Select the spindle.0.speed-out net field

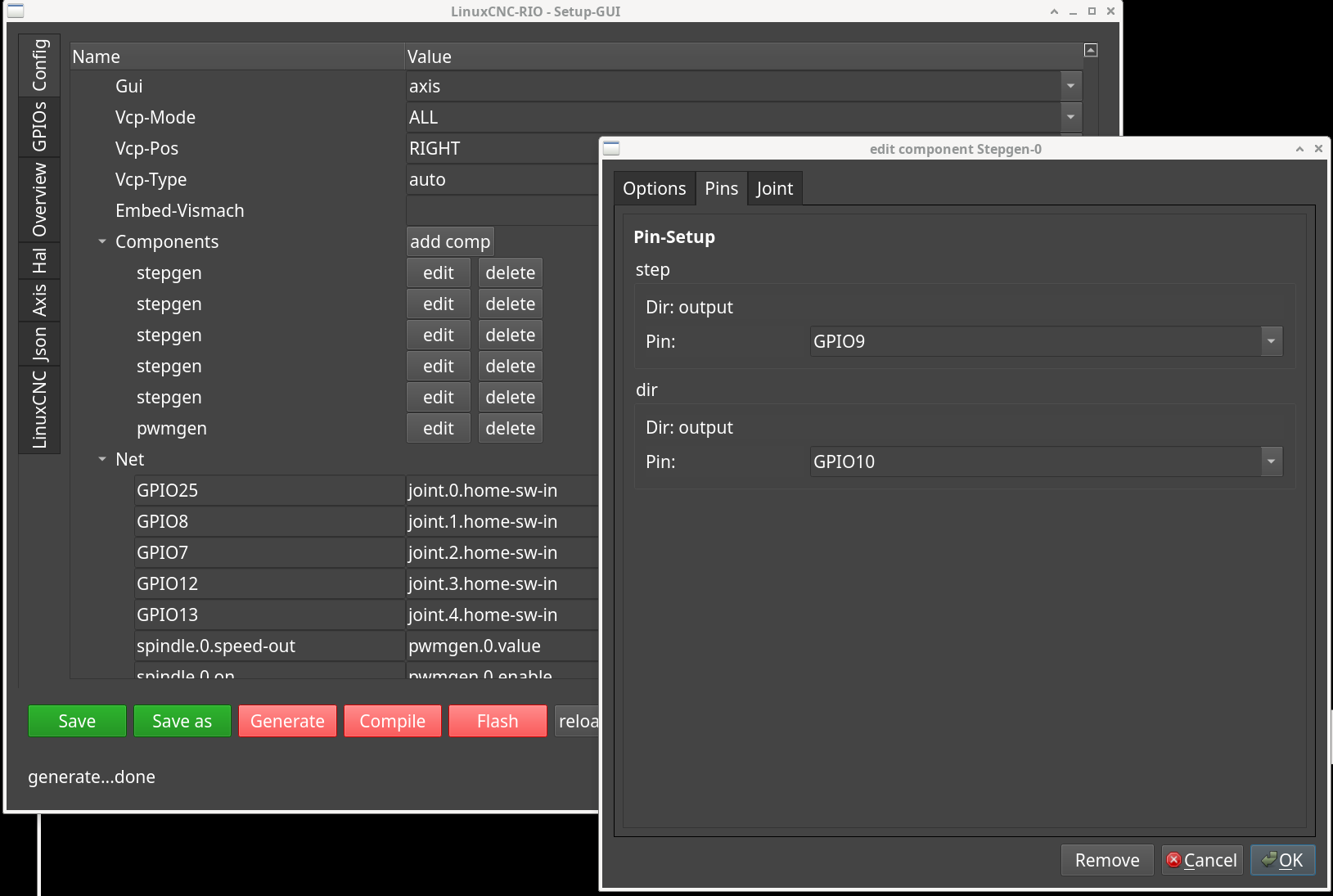[270, 646]
